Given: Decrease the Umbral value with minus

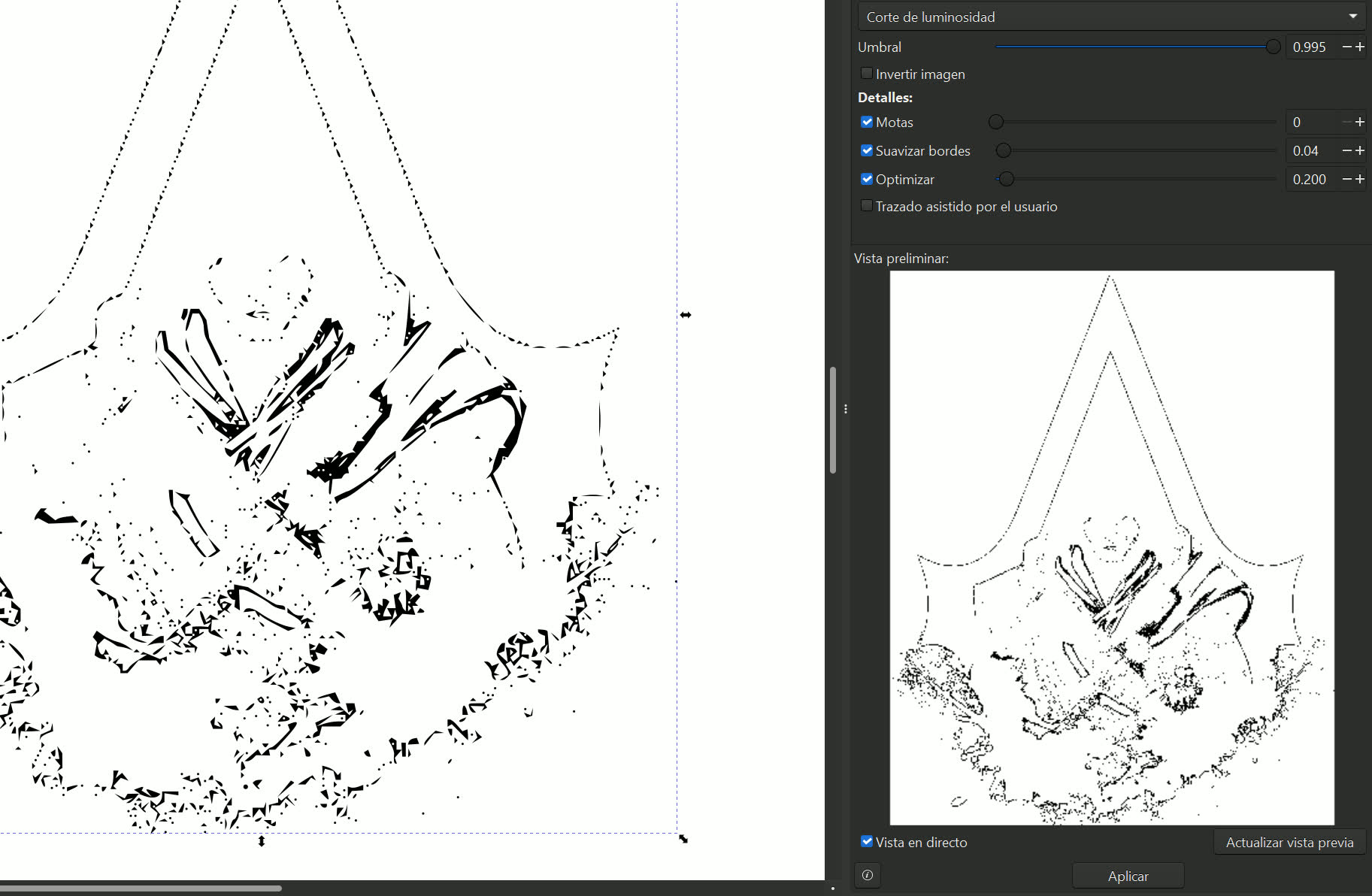Looking at the screenshot, I should click(x=1346, y=47).
